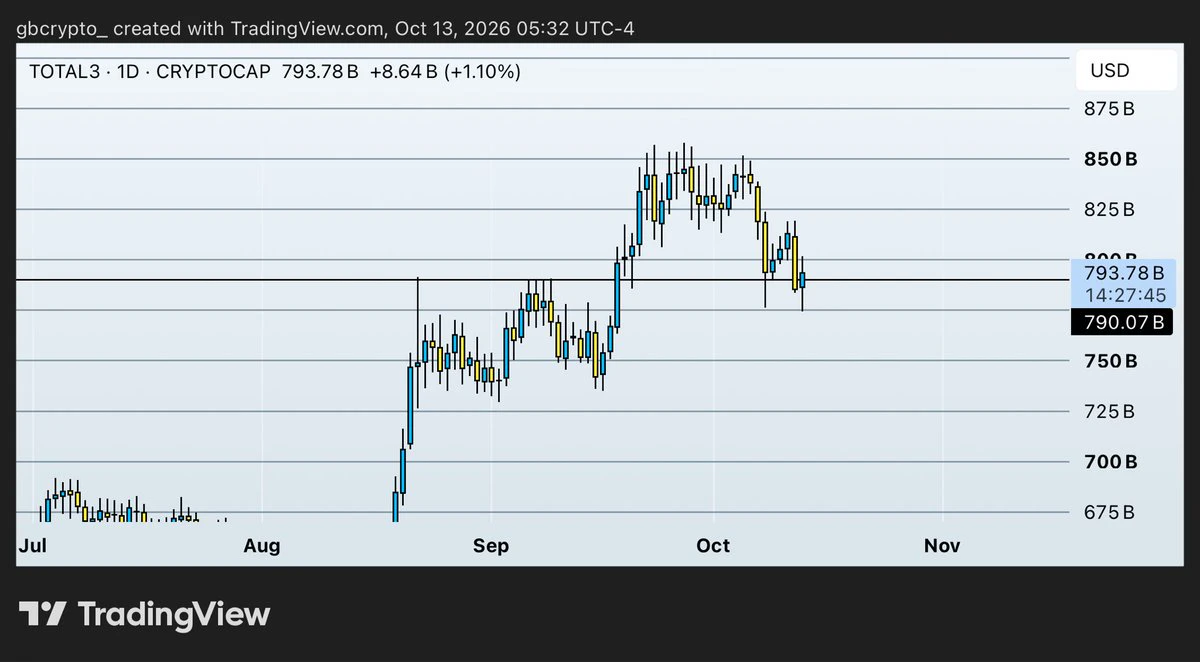This screenshot has width=1200, height=662.
Task: Click the 875 B price axis label
Action: (1110, 109)
